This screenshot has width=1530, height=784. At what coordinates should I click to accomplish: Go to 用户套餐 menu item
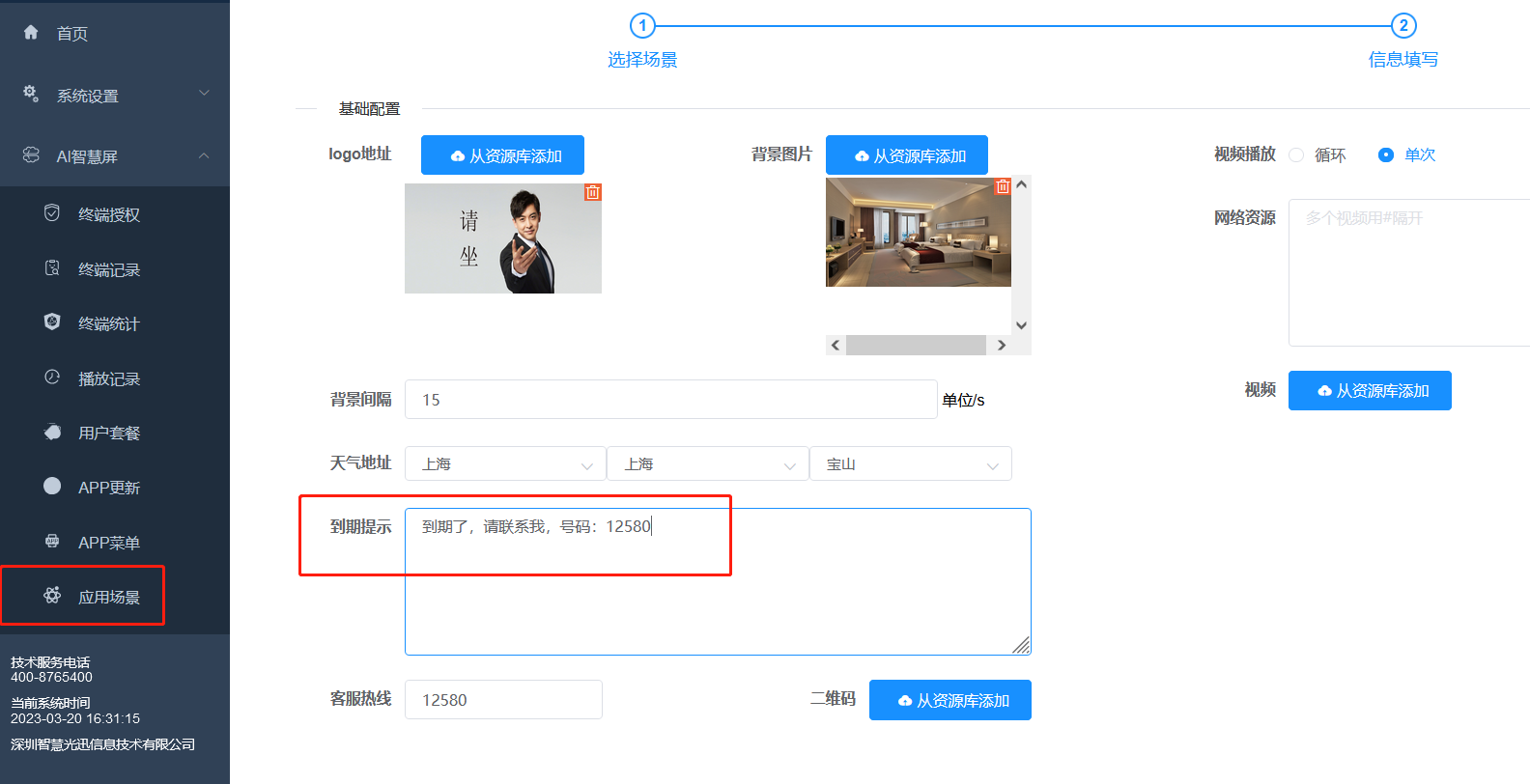coord(108,433)
